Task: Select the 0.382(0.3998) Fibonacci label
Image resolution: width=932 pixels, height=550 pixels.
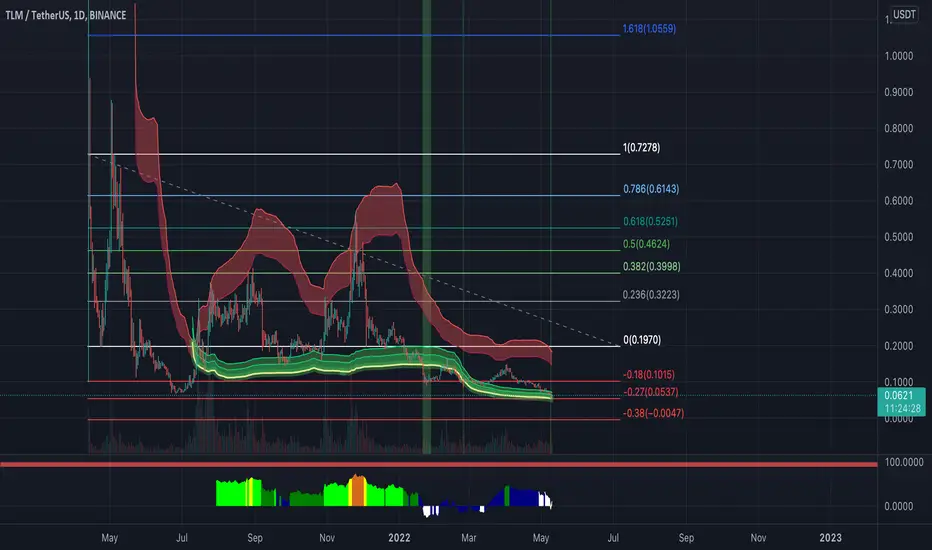Action: coord(651,266)
